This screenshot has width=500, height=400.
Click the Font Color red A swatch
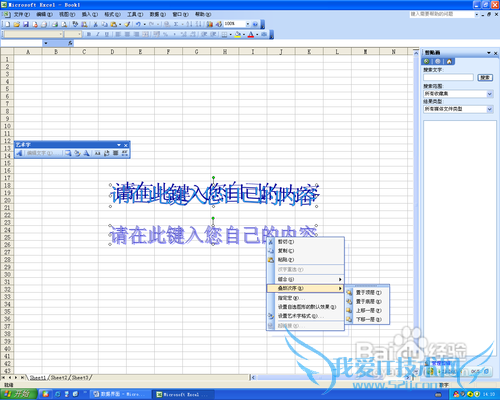(251, 34)
